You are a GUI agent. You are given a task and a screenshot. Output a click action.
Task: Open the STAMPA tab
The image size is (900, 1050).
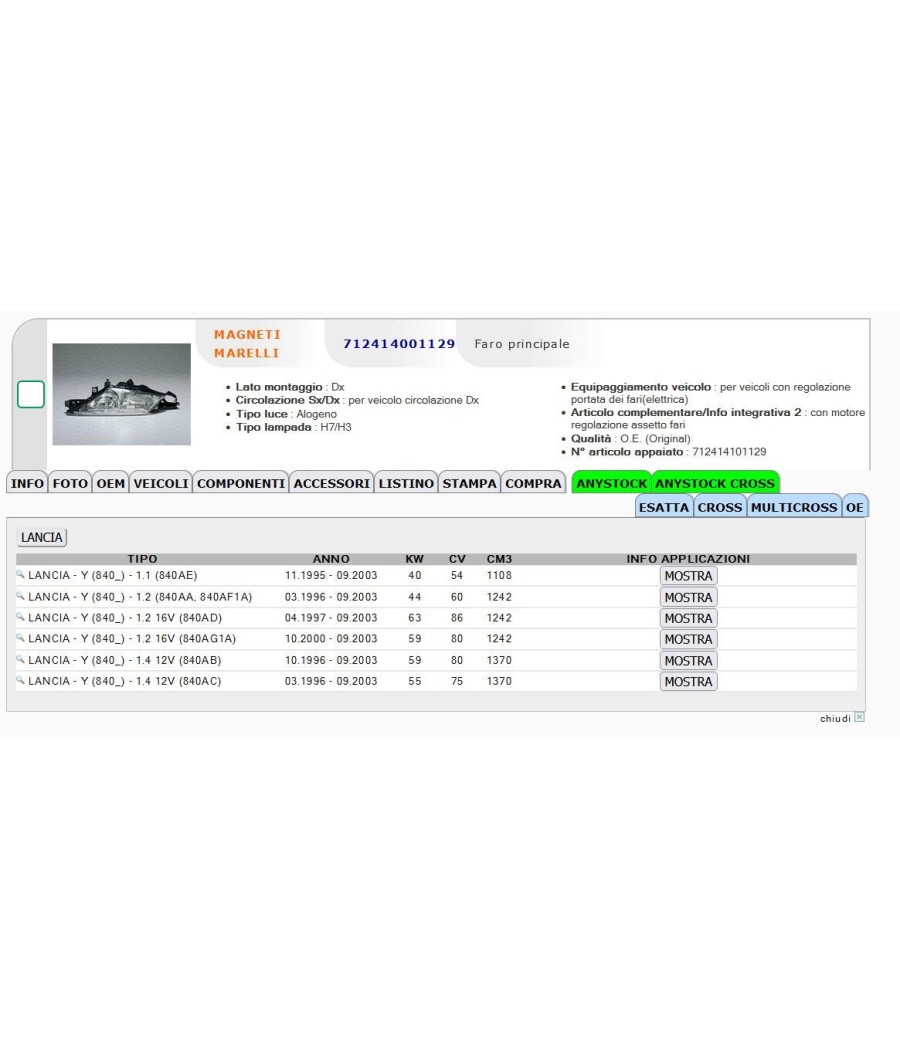(x=469, y=483)
